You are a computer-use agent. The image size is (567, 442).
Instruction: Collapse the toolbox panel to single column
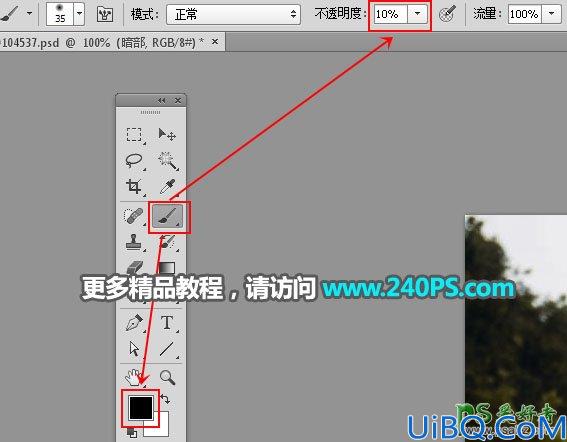[162, 101]
